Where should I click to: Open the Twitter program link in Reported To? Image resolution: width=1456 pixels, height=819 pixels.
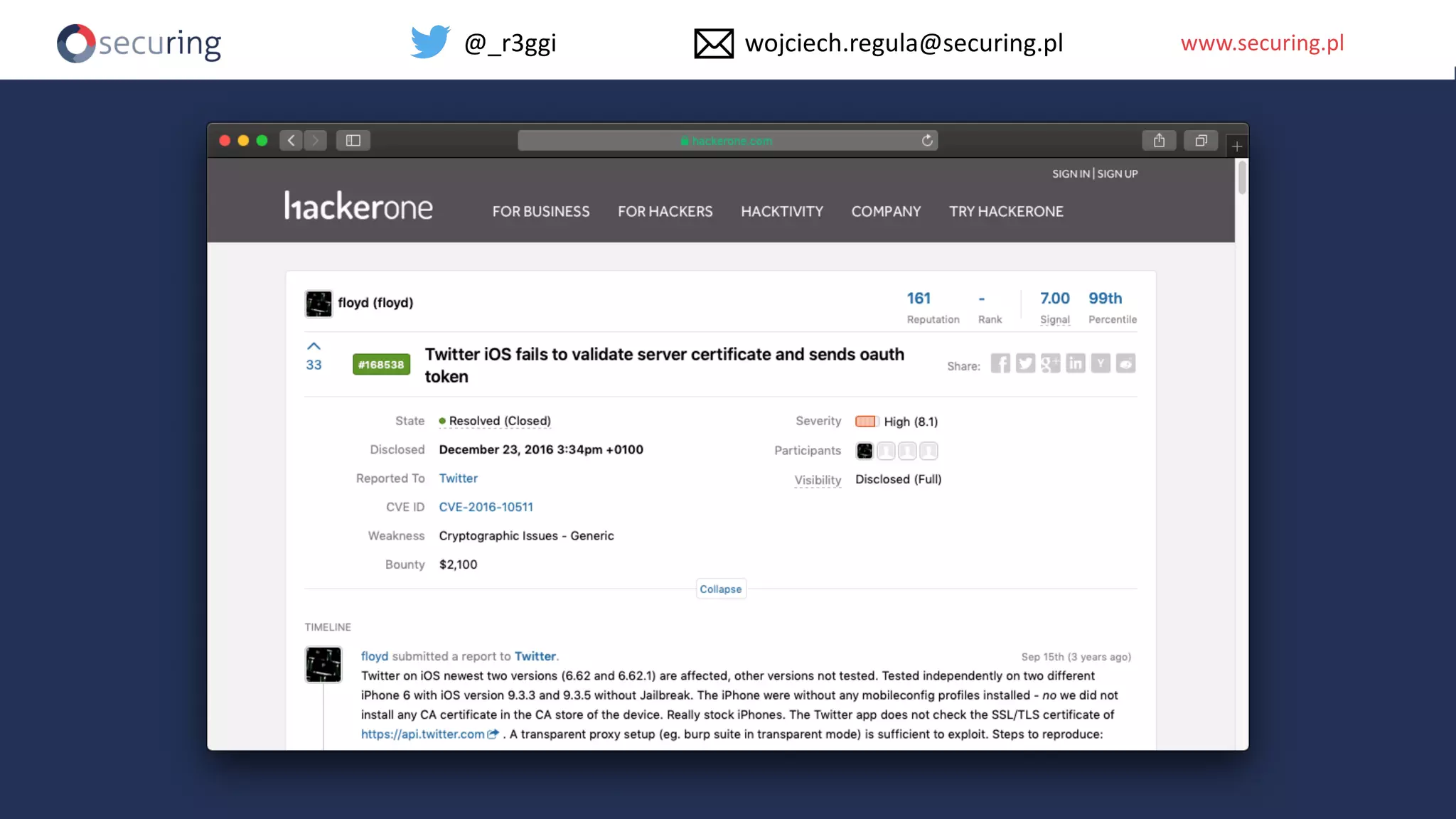pyautogui.click(x=458, y=478)
